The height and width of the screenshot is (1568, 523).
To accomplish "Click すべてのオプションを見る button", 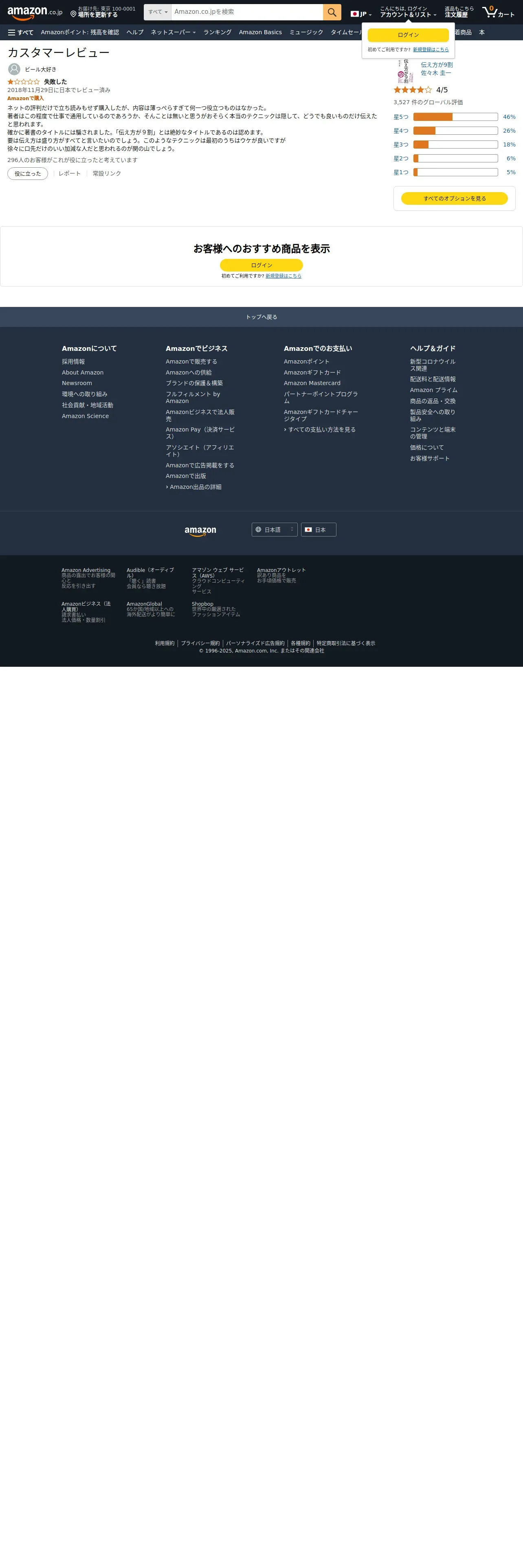I will click(454, 198).
